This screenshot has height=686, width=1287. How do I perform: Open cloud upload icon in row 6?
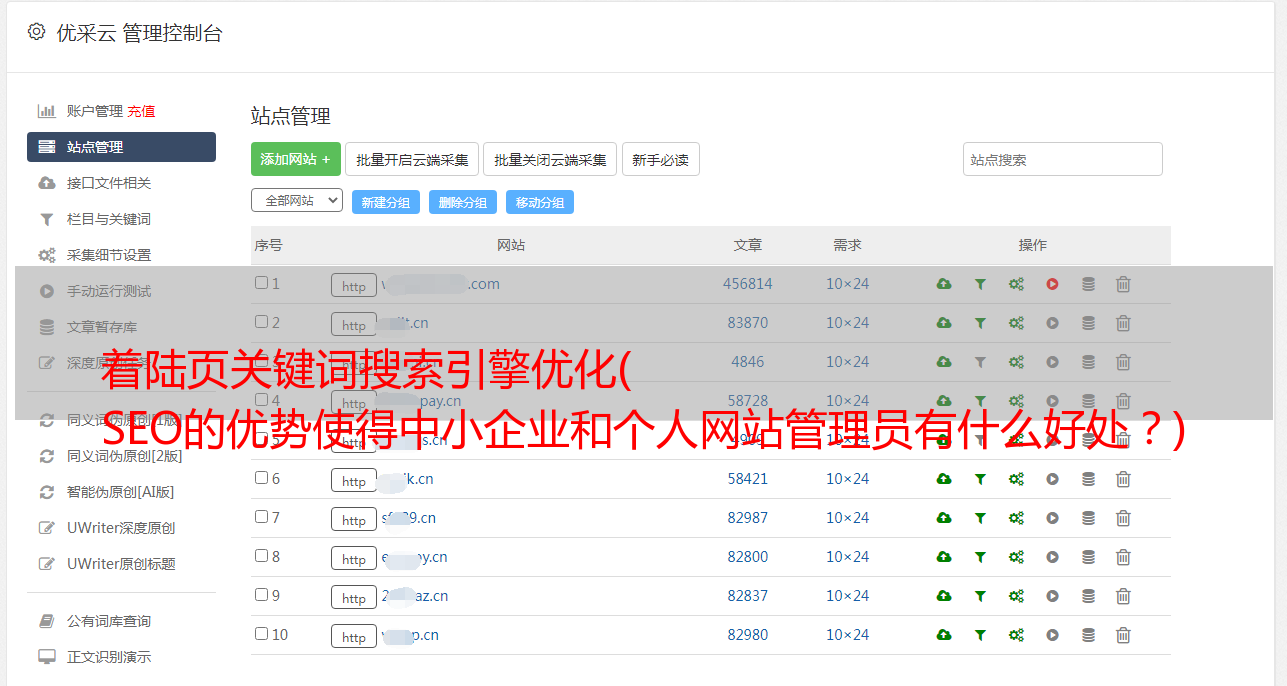pos(944,479)
